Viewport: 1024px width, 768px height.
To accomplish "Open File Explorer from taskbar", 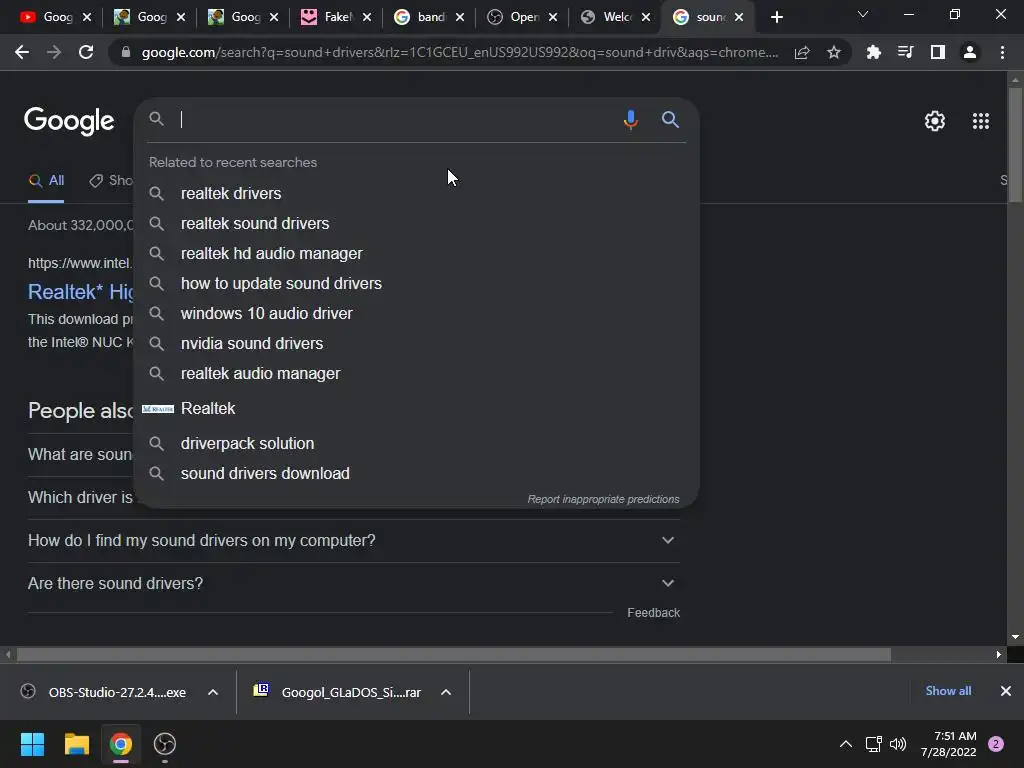I will (x=76, y=744).
